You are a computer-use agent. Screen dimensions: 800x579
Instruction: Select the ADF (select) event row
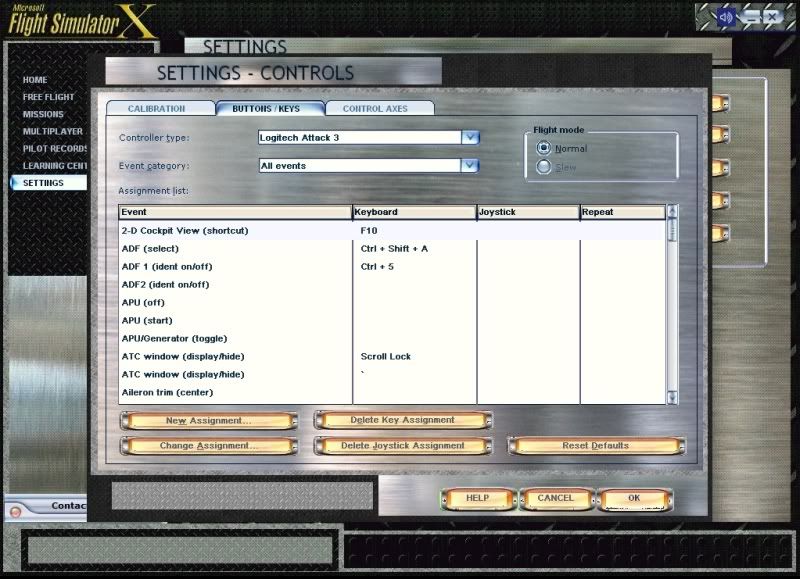pos(392,248)
